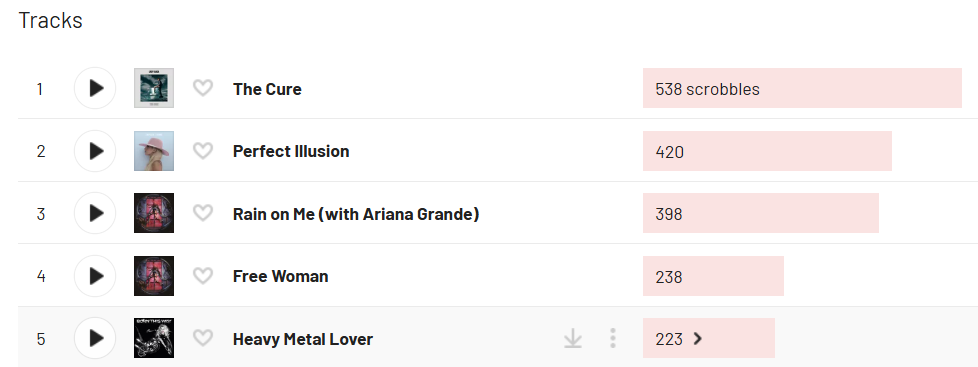The image size is (978, 367).
Task: Play Rain on Me track
Action: [95, 213]
